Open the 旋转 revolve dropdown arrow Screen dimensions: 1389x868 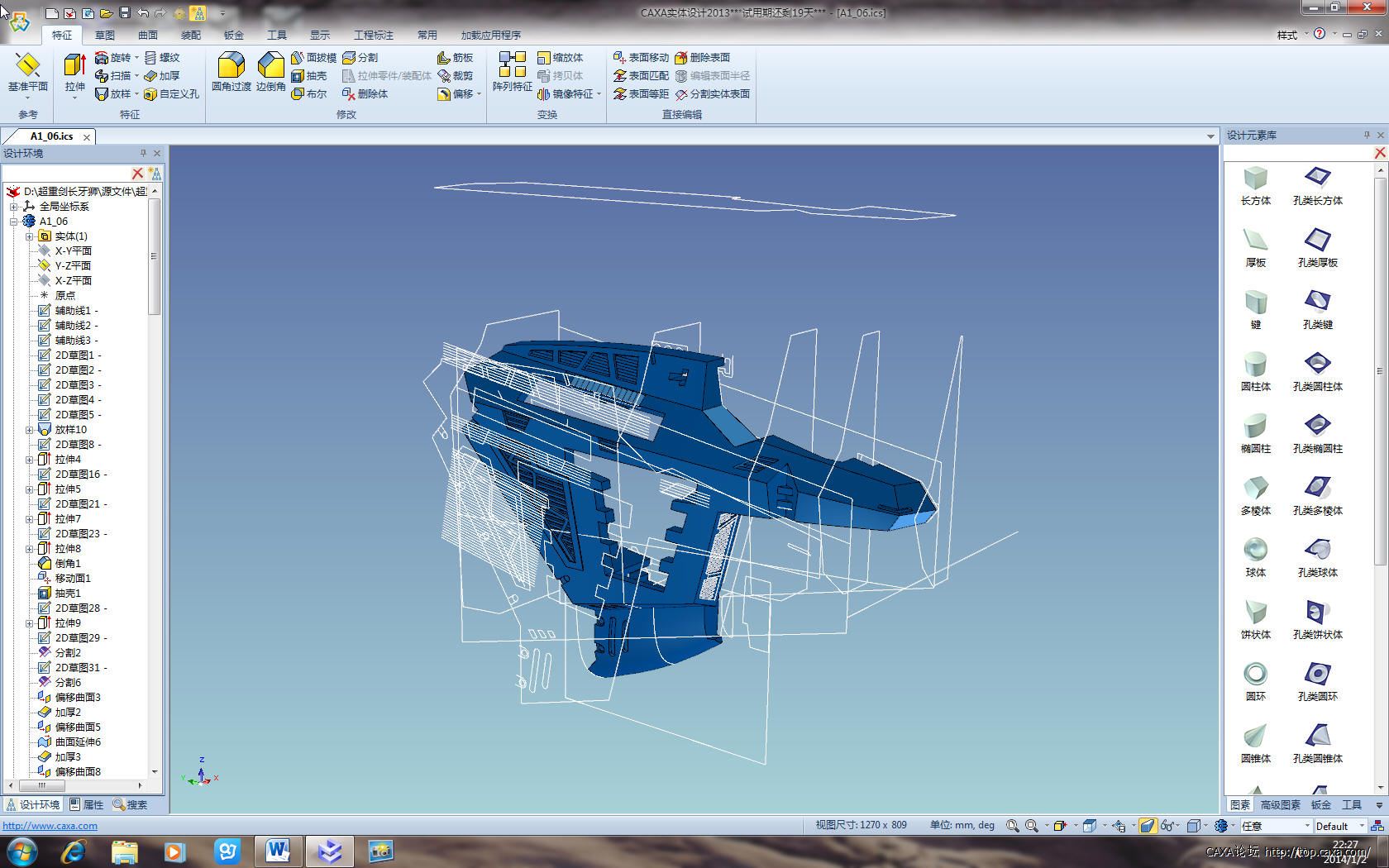point(137,58)
